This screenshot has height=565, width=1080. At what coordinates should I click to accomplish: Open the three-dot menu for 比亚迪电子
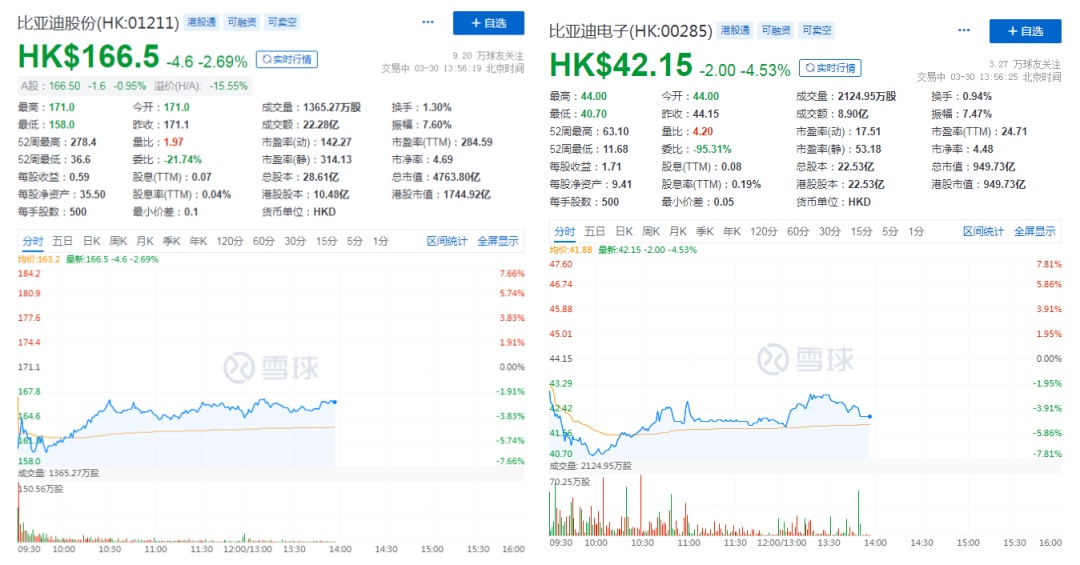(x=964, y=30)
